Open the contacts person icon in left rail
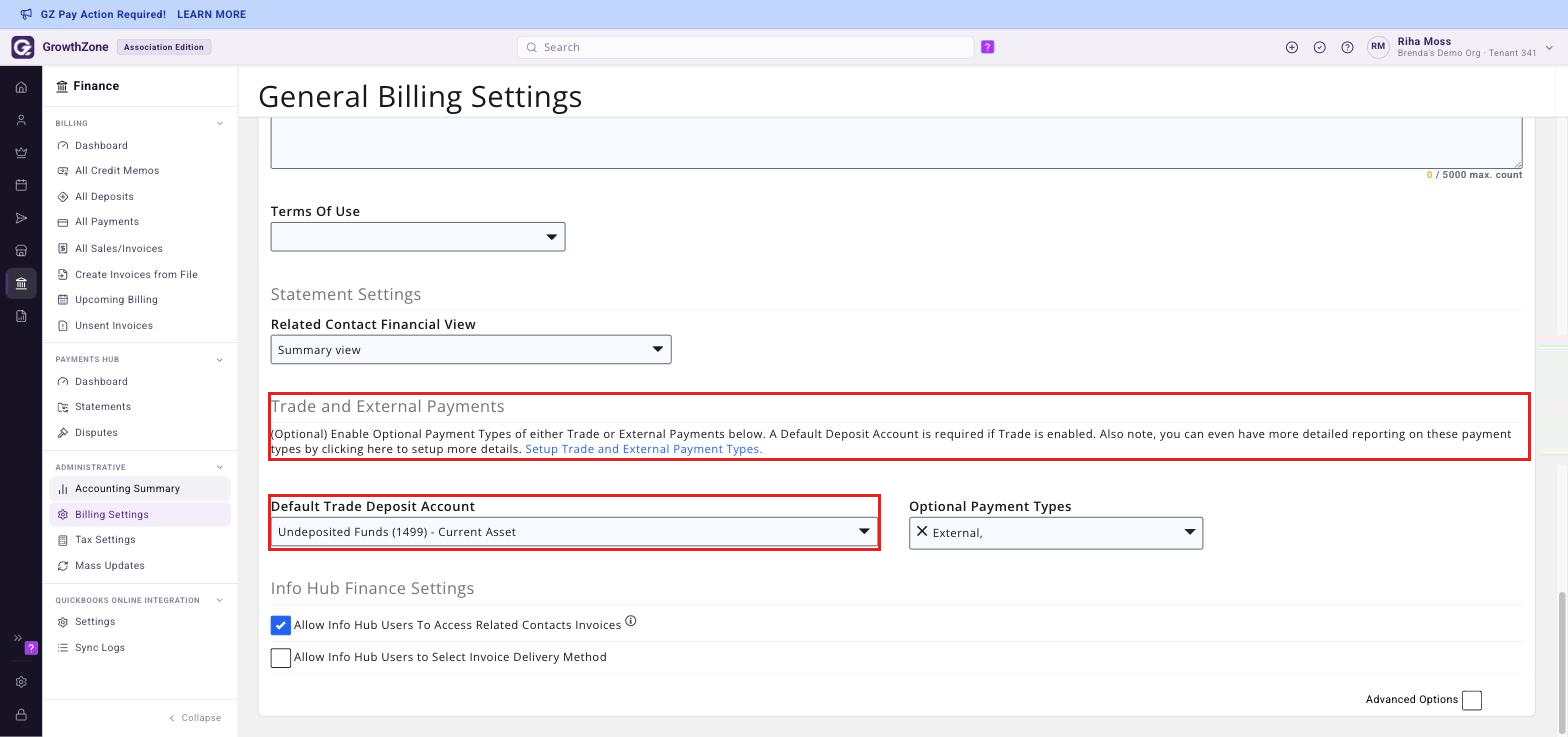Image resolution: width=1568 pixels, height=737 pixels. click(x=21, y=120)
